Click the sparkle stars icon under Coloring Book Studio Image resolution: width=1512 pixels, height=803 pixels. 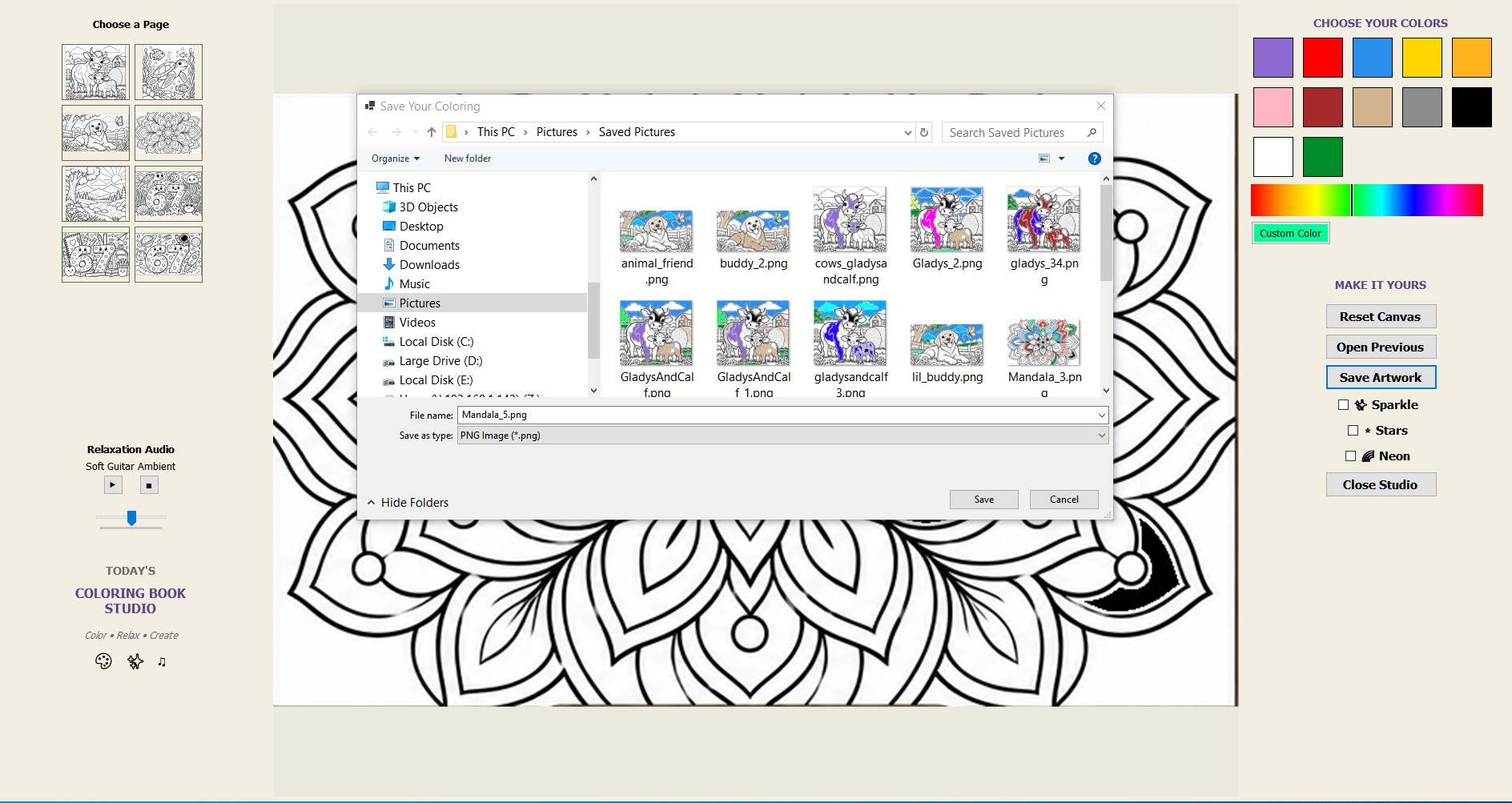point(135,661)
